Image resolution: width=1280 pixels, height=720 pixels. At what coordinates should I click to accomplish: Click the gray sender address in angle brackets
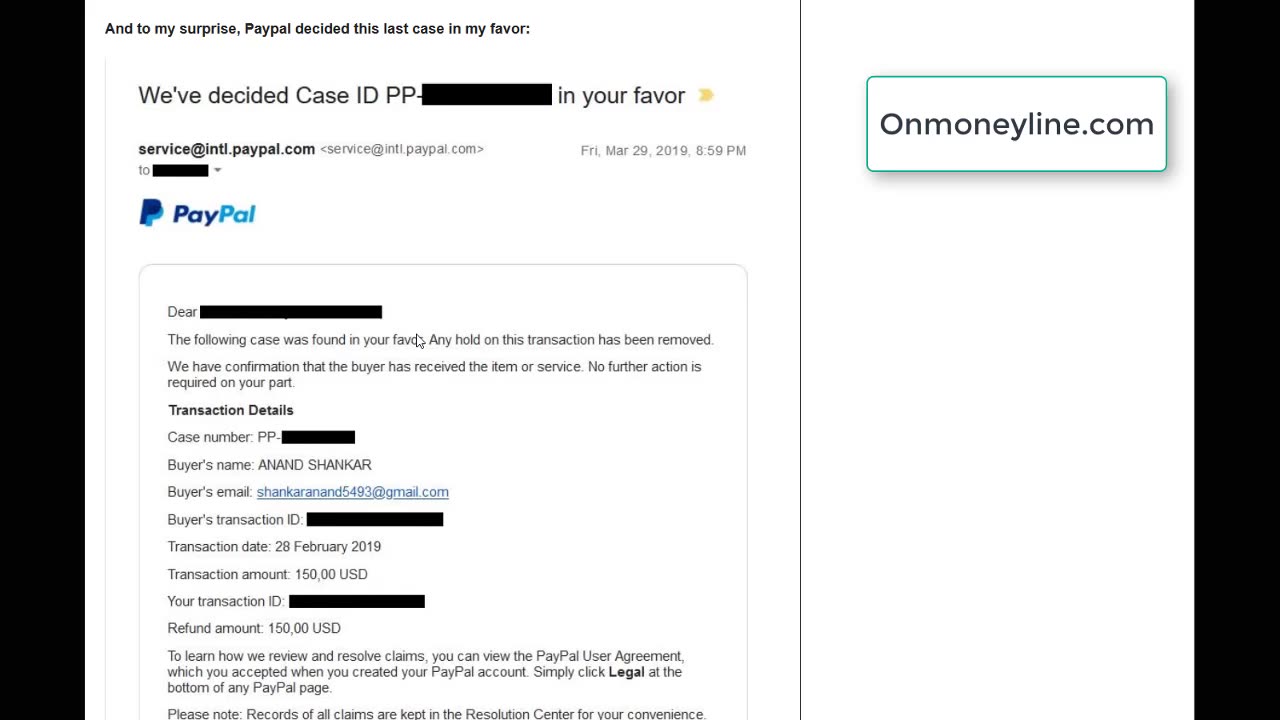[402, 149]
